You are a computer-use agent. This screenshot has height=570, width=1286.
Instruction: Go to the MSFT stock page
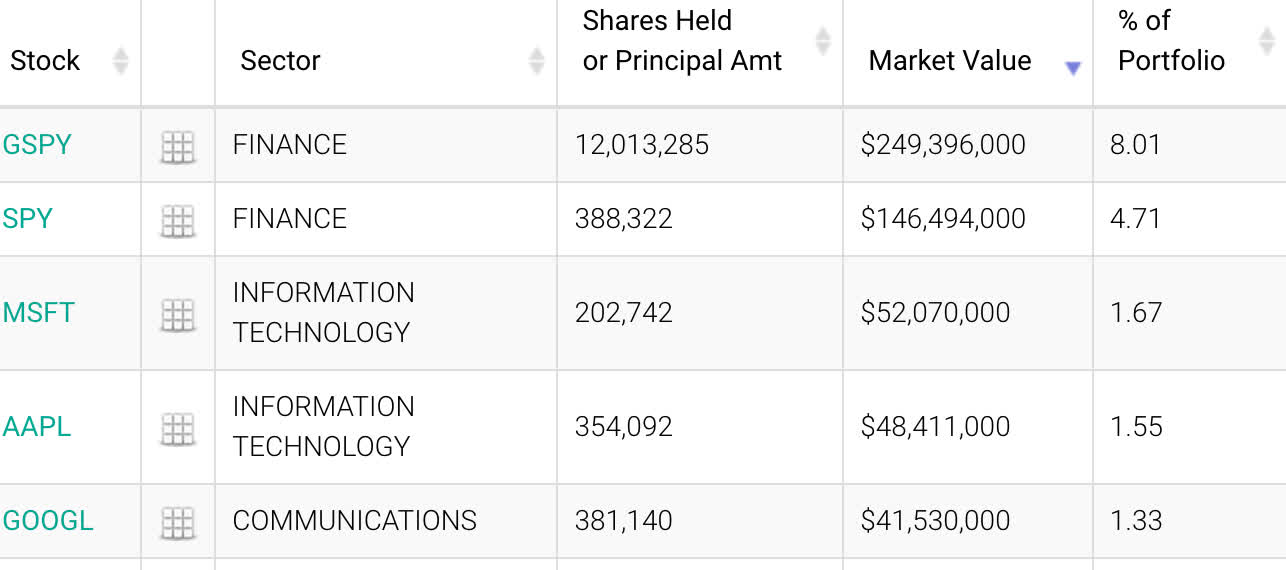(38, 313)
